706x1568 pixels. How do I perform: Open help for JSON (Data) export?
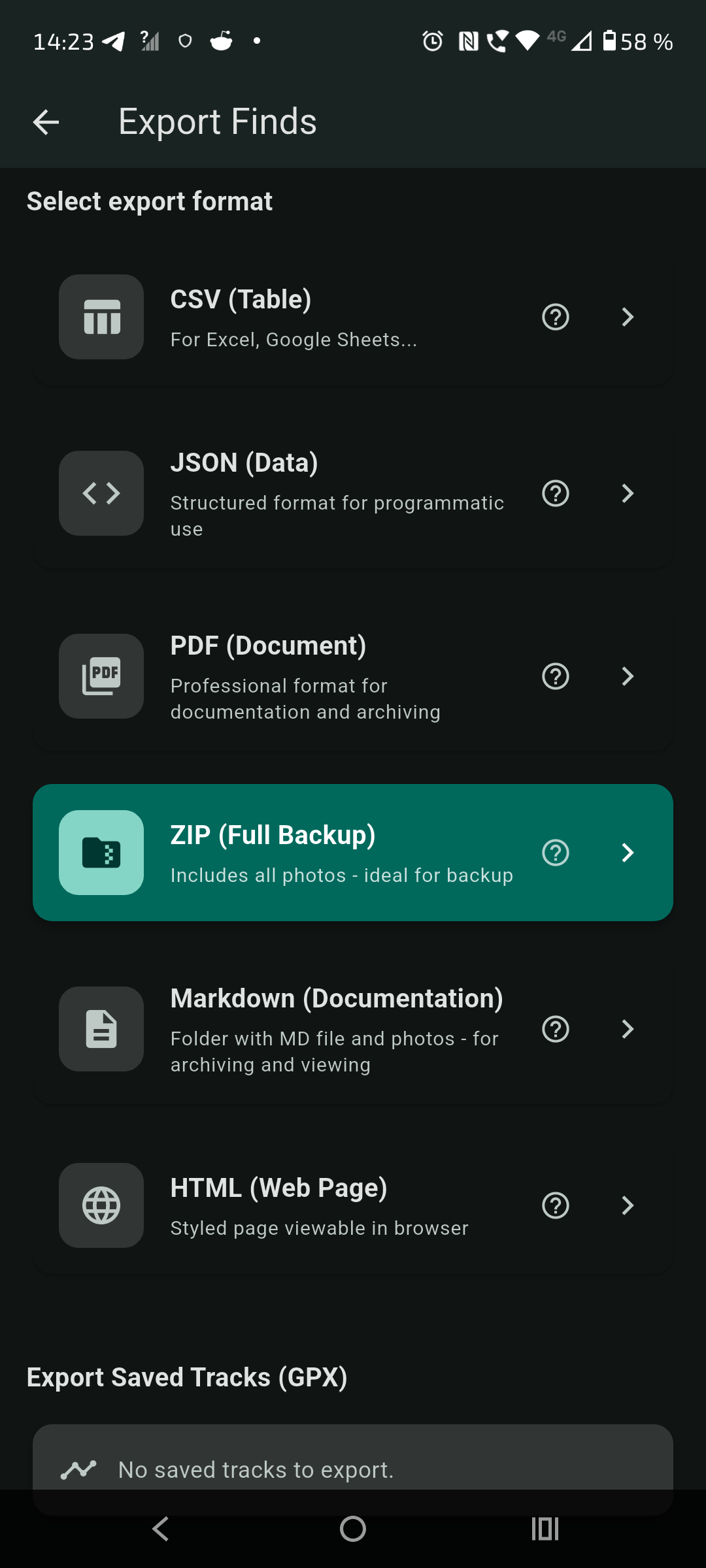[x=556, y=493]
